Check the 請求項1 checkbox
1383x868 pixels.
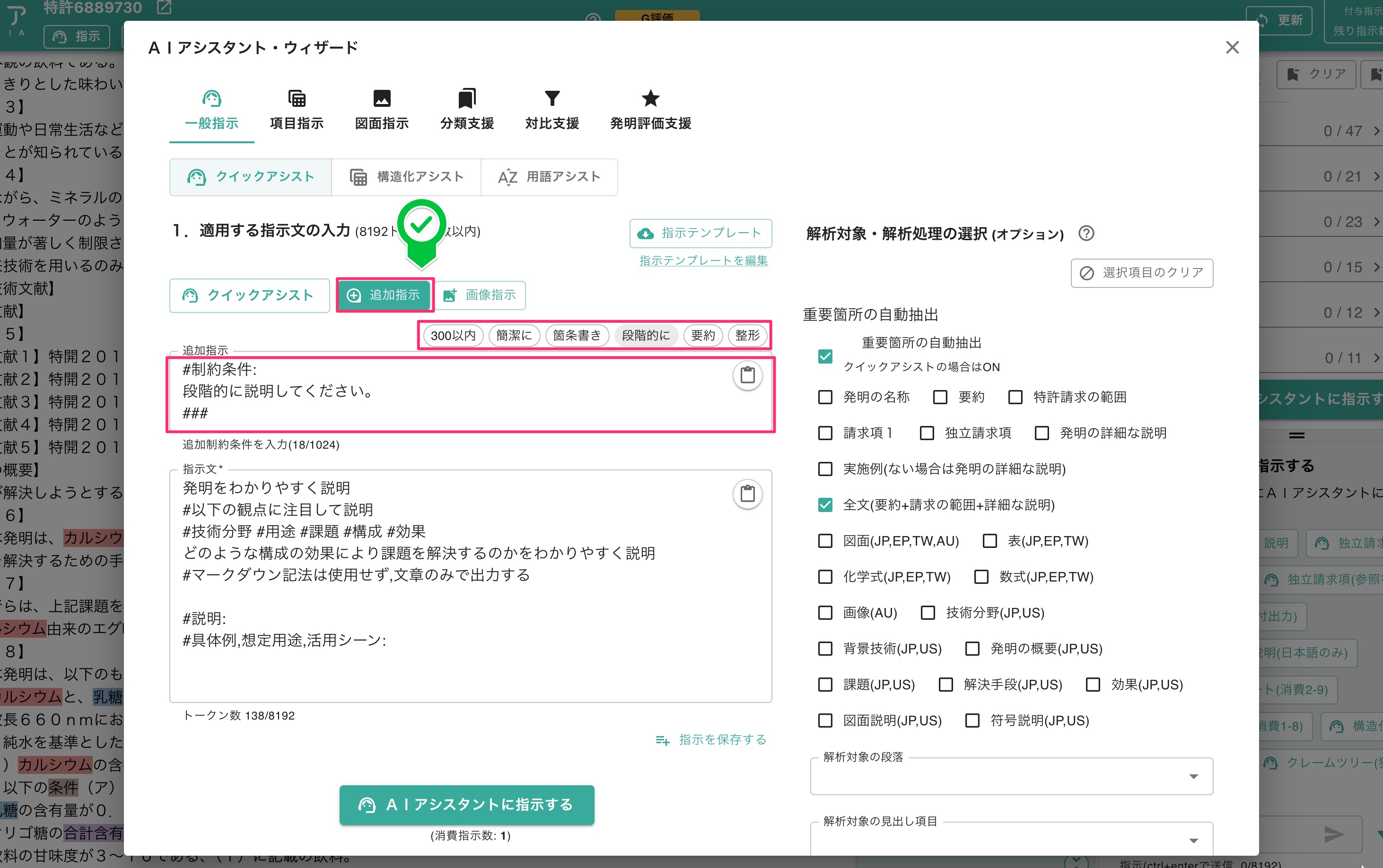825,433
